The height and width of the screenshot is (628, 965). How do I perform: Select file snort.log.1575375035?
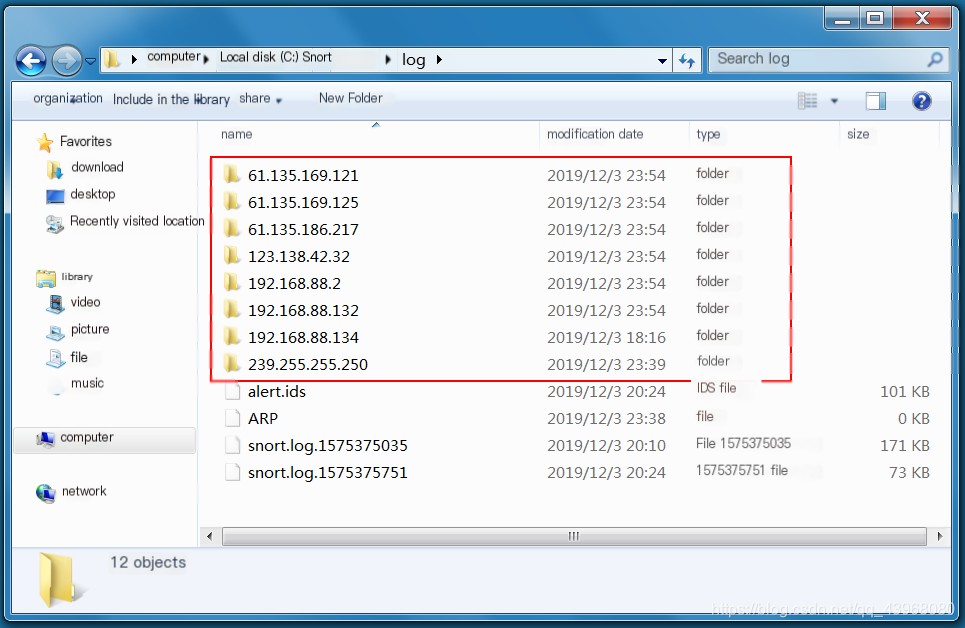(x=327, y=446)
